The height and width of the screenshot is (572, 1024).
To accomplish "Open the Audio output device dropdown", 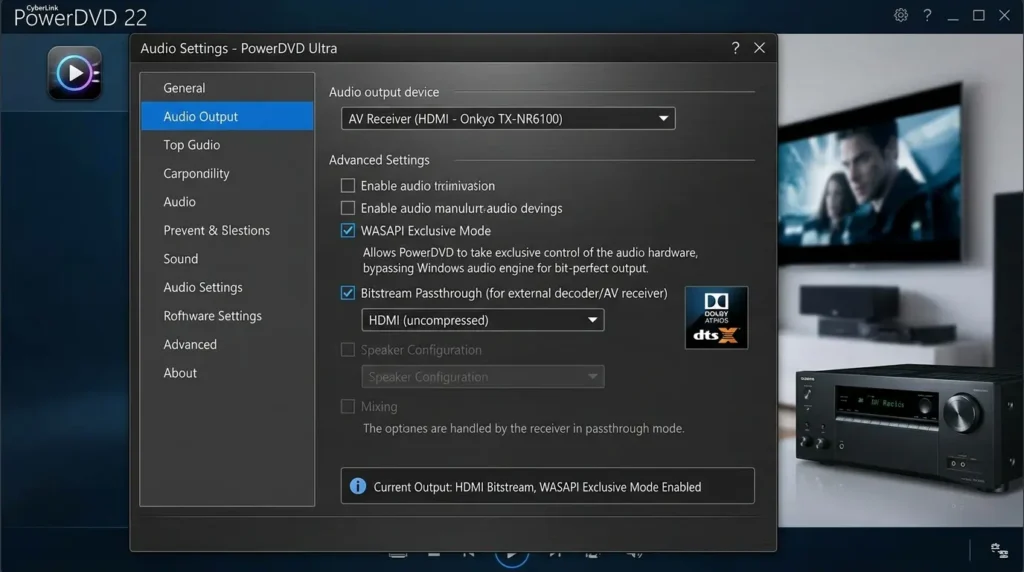I will [x=508, y=119].
